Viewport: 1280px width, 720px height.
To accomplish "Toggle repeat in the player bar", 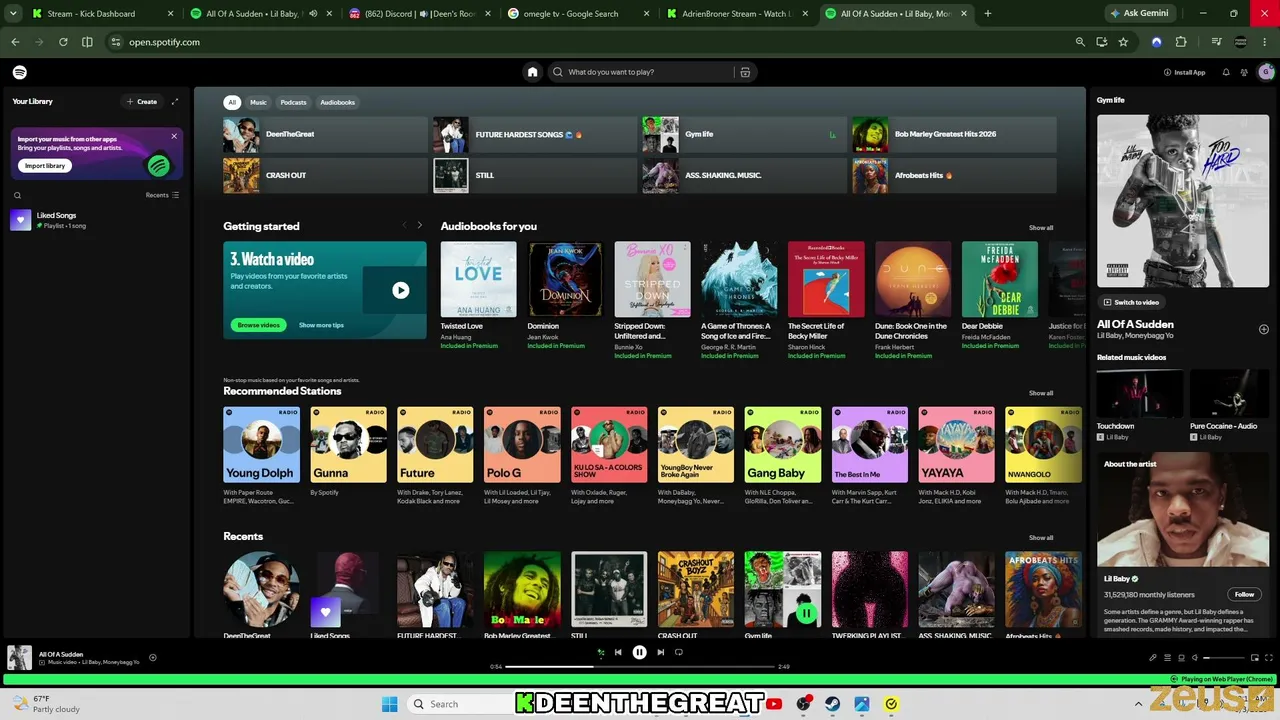I will (x=679, y=652).
